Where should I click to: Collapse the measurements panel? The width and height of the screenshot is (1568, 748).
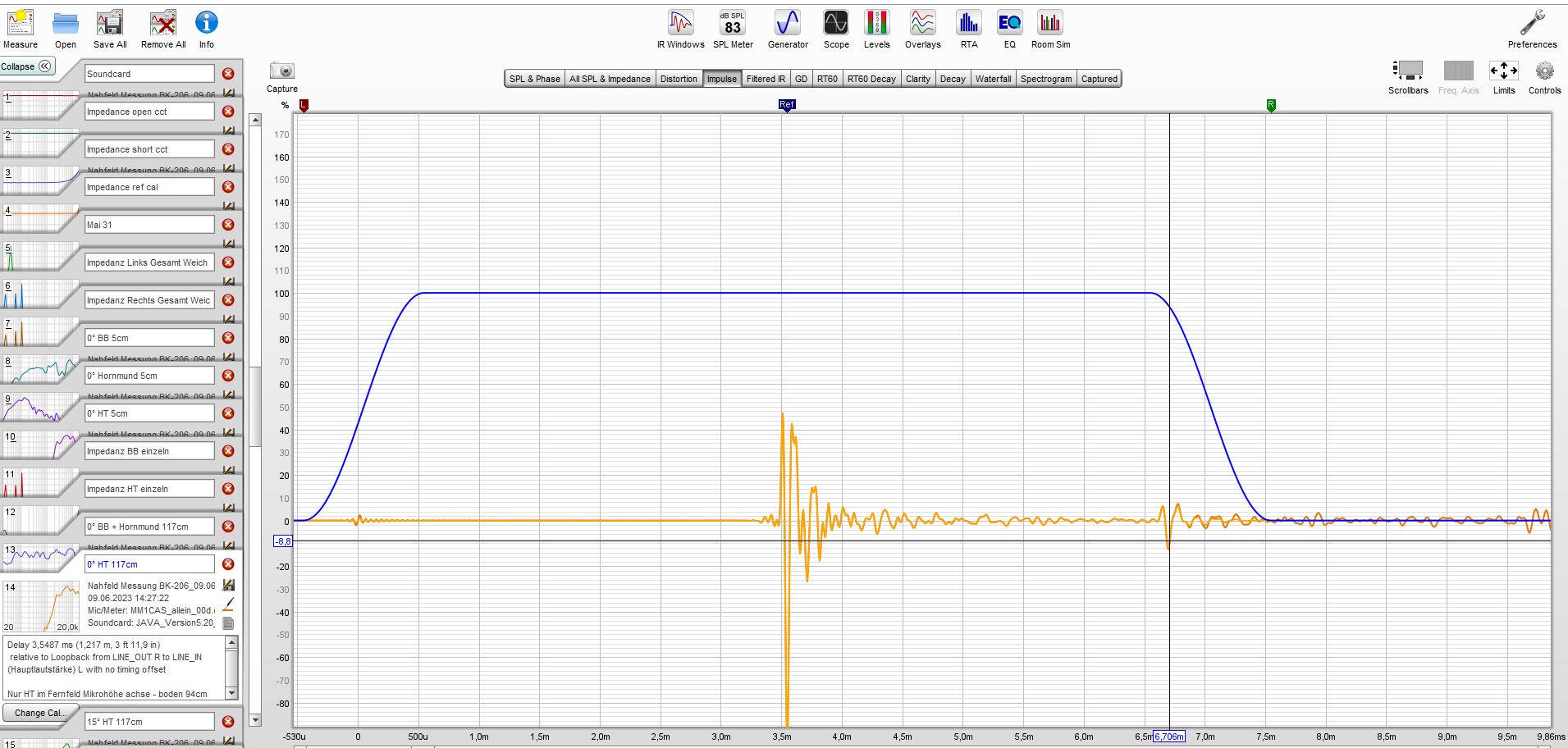(x=27, y=66)
